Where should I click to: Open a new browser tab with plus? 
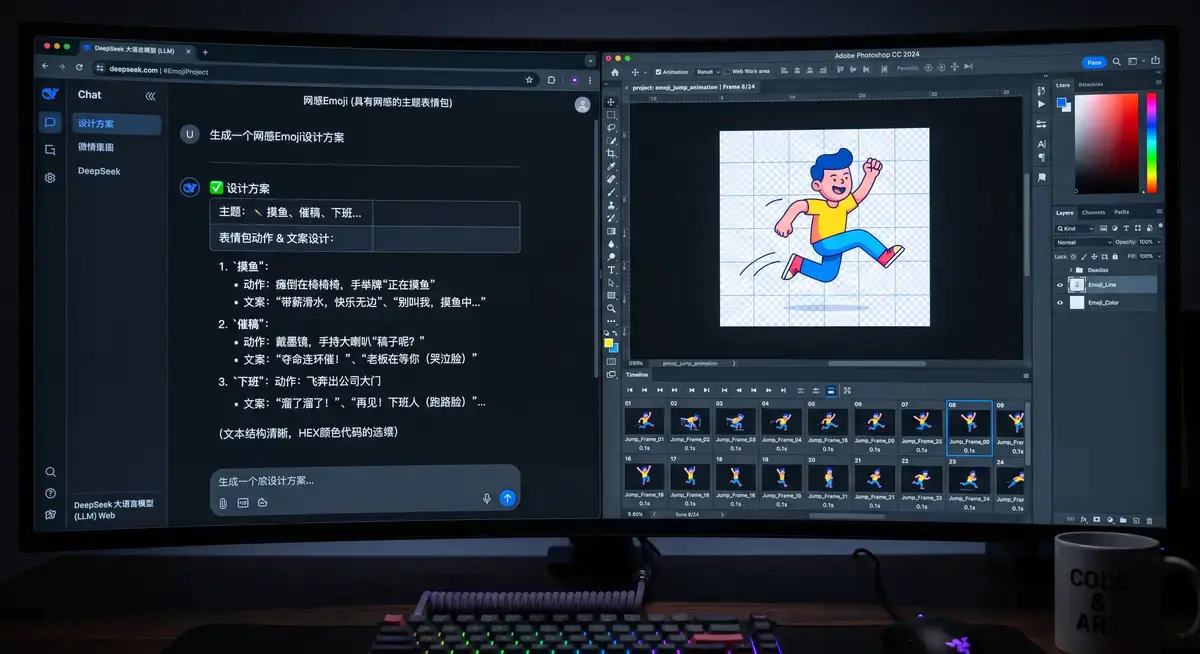pos(205,52)
